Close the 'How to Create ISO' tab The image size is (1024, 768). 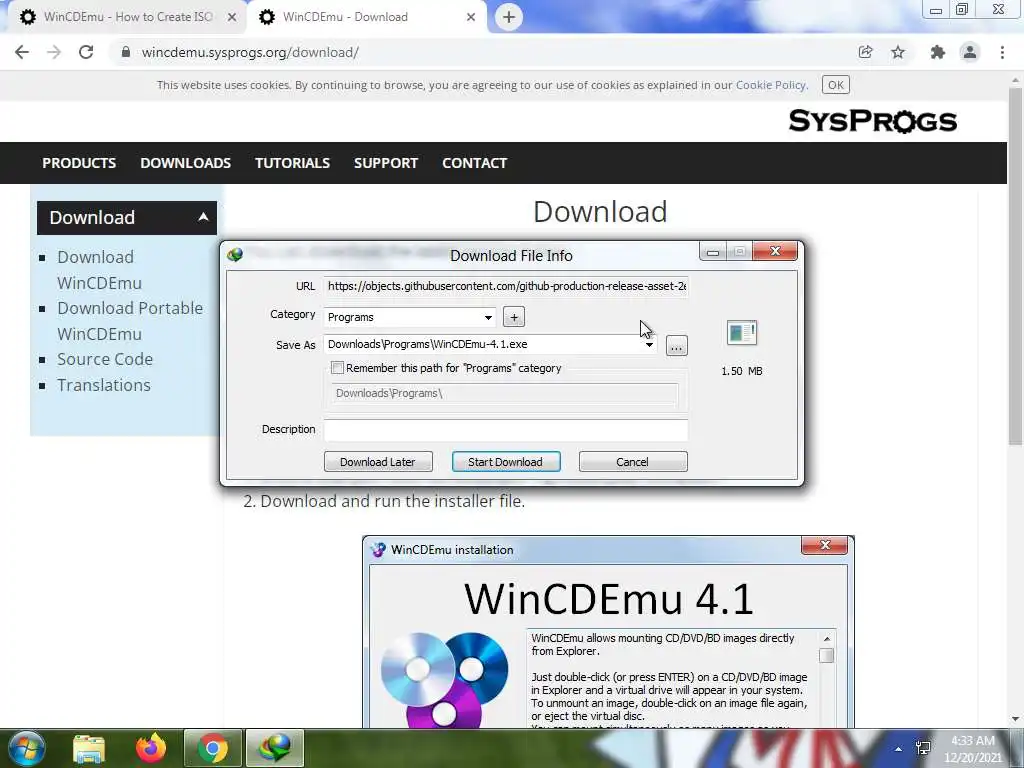(x=232, y=18)
